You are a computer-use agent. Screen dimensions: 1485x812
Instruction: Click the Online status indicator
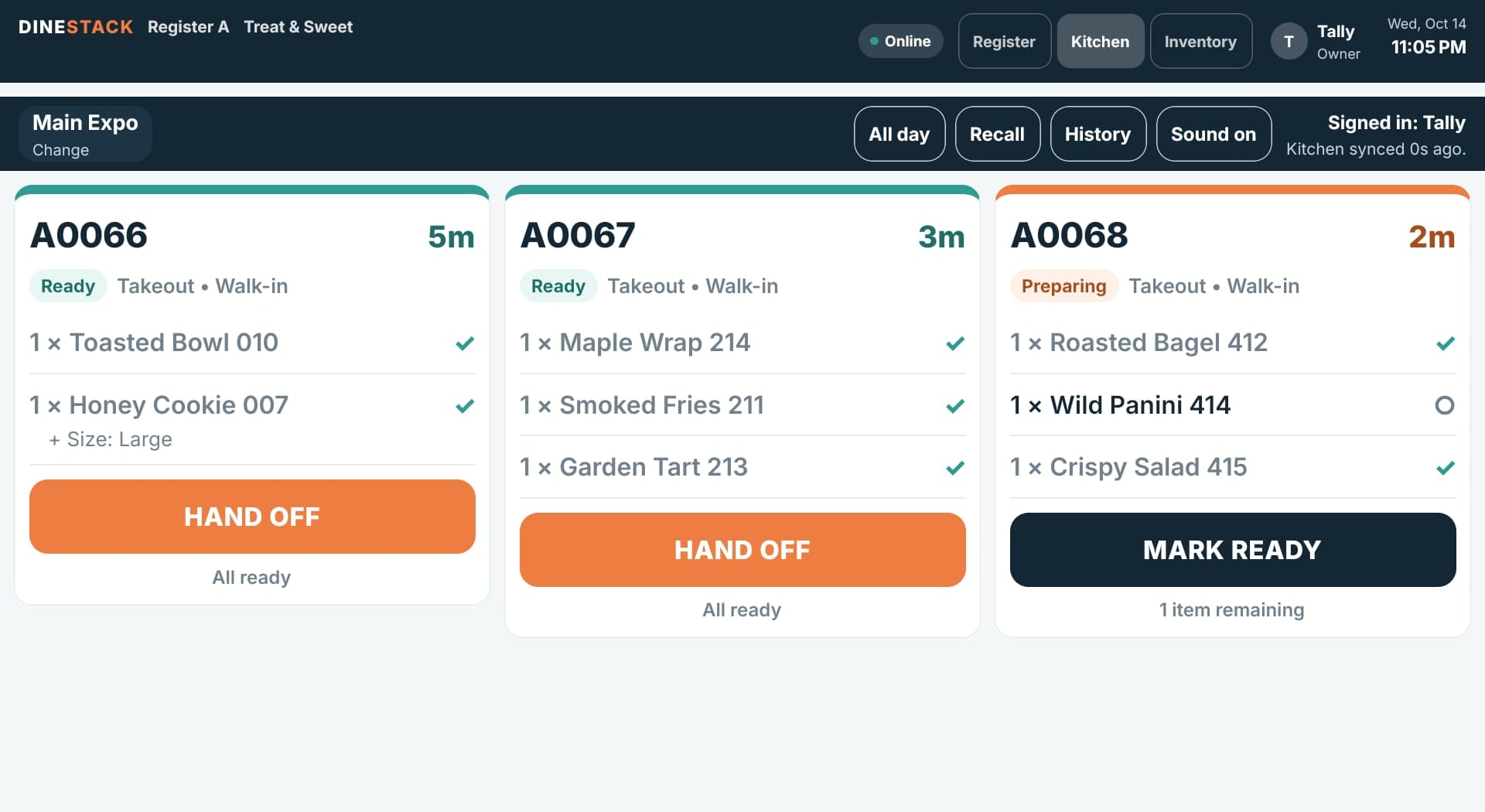coord(900,41)
